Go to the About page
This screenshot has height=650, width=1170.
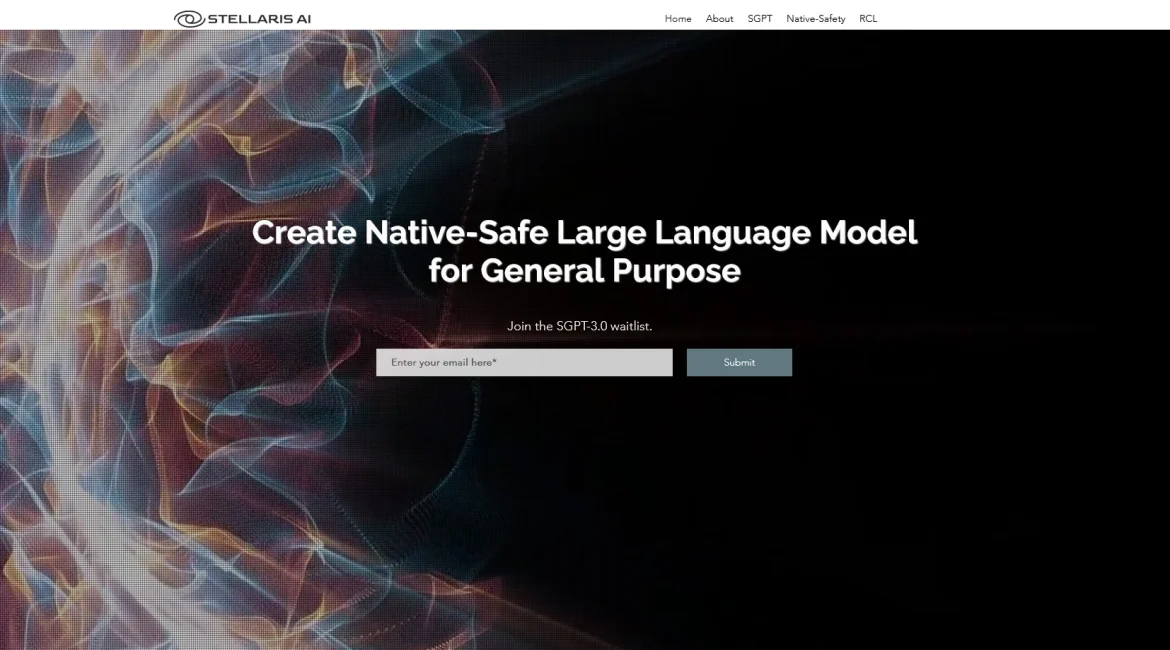(x=719, y=19)
